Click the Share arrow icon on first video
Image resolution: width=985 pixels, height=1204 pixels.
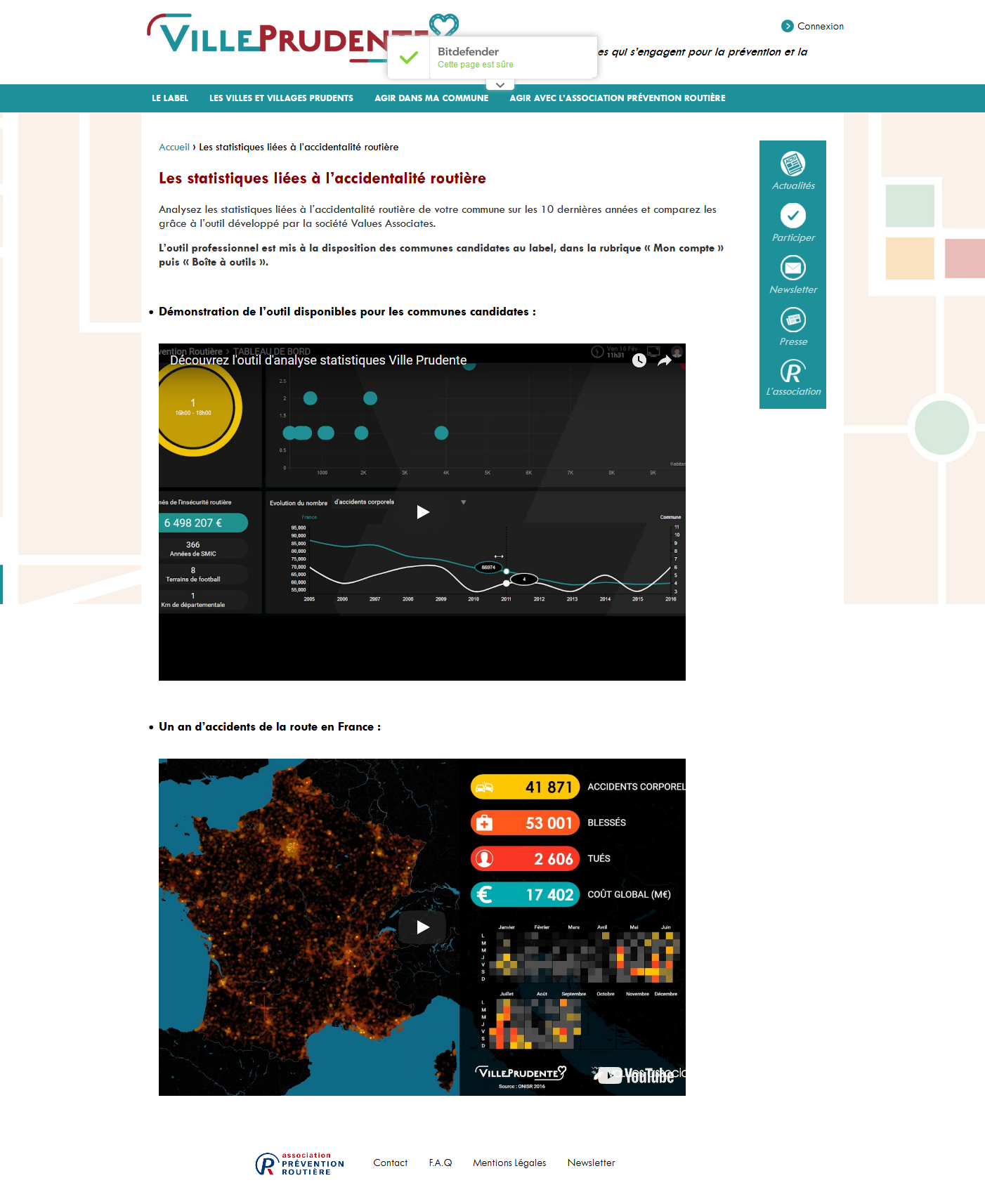(665, 360)
